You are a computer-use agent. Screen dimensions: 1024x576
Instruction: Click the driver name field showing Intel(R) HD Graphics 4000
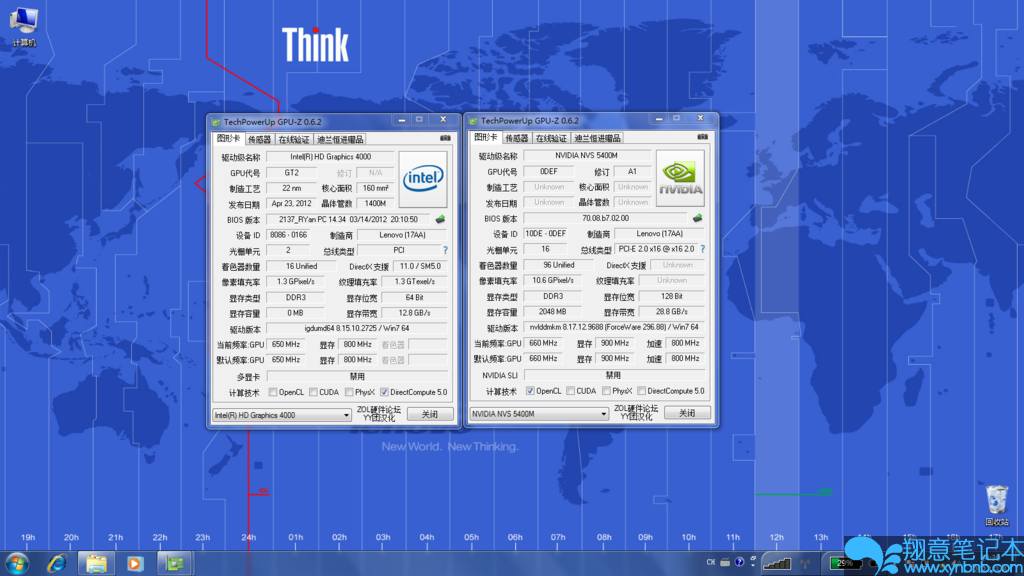pyautogui.click(x=330, y=157)
